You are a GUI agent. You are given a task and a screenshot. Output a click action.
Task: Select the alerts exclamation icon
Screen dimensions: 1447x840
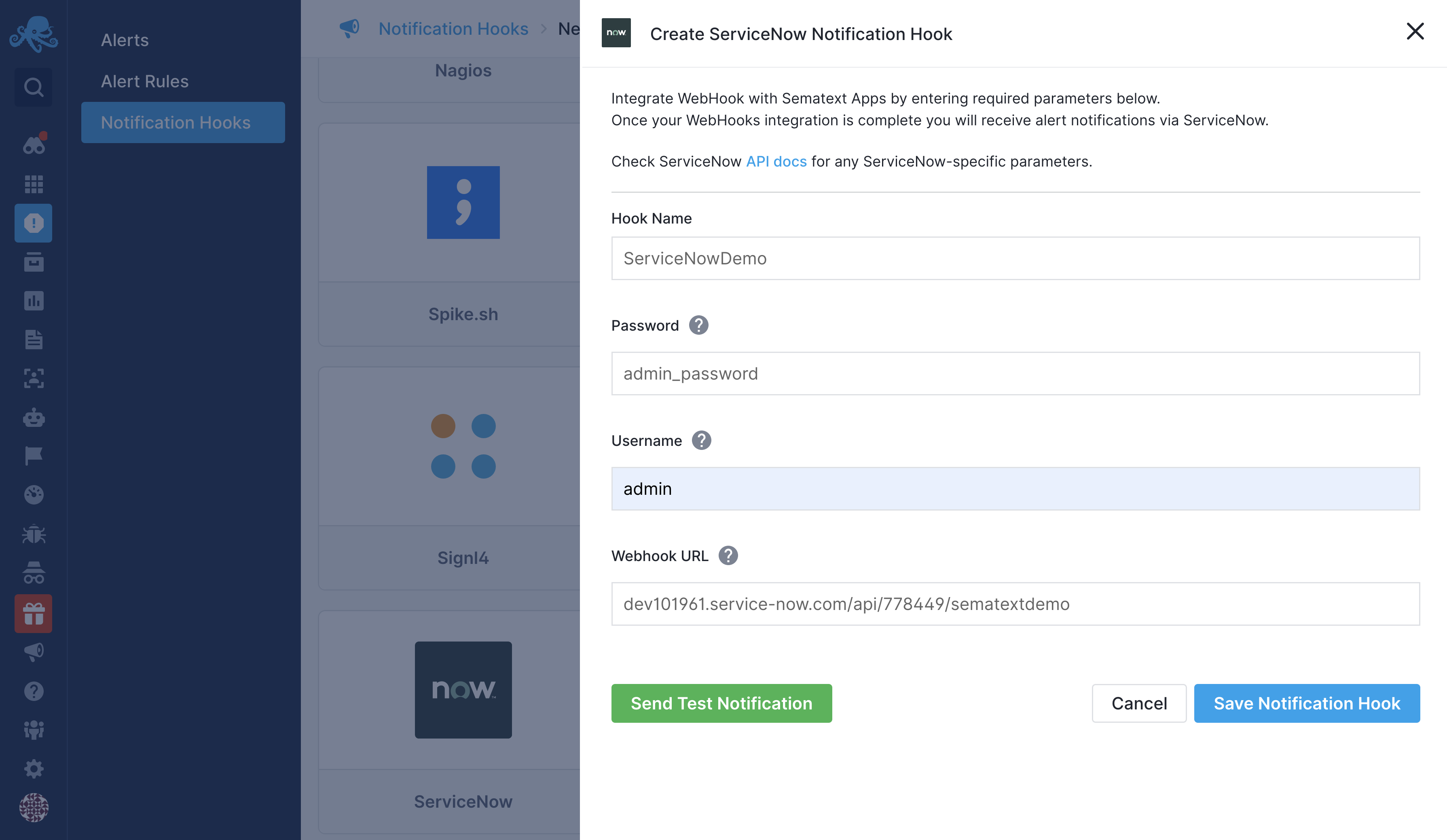point(33,223)
